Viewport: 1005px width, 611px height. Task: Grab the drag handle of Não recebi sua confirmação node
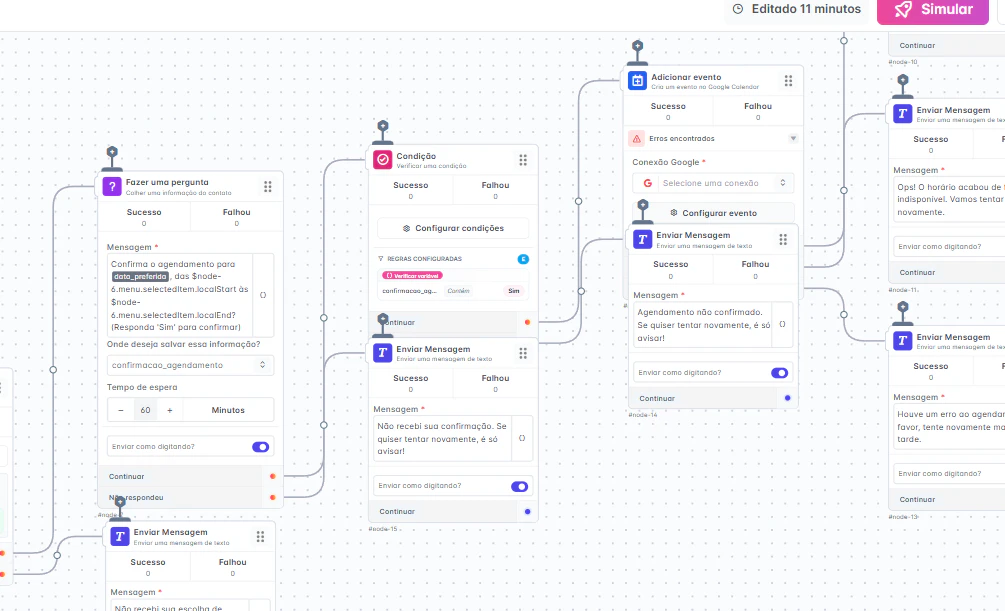pyautogui.click(x=523, y=353)
